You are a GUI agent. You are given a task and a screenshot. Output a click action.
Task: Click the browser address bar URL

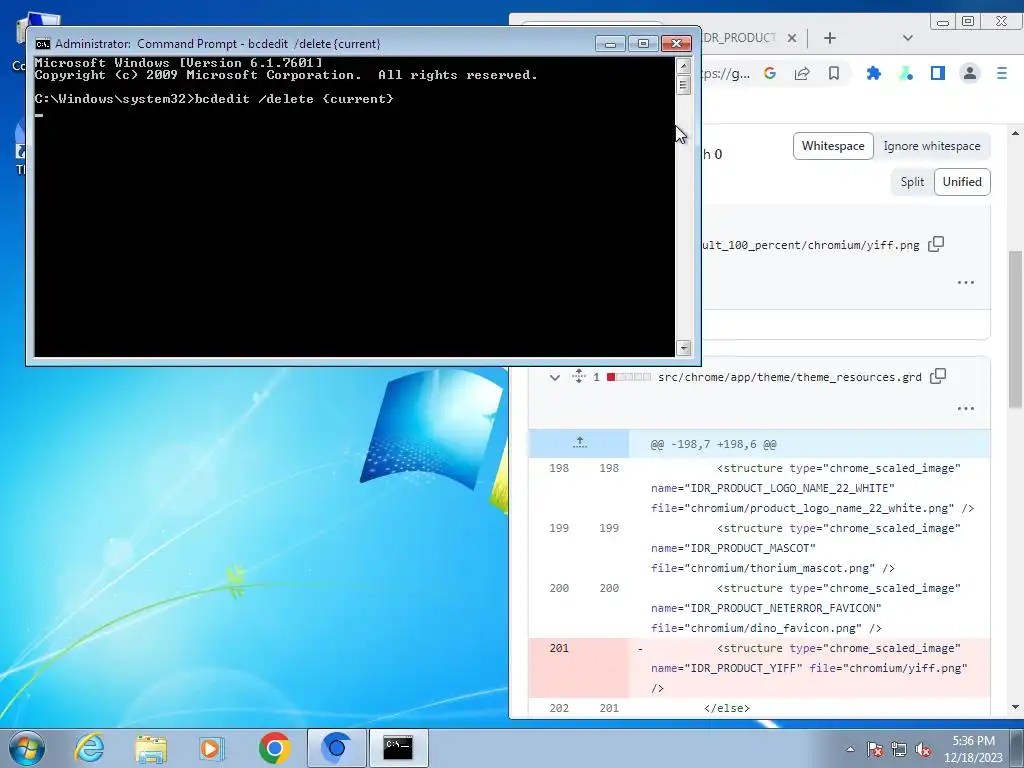point(726,73)
